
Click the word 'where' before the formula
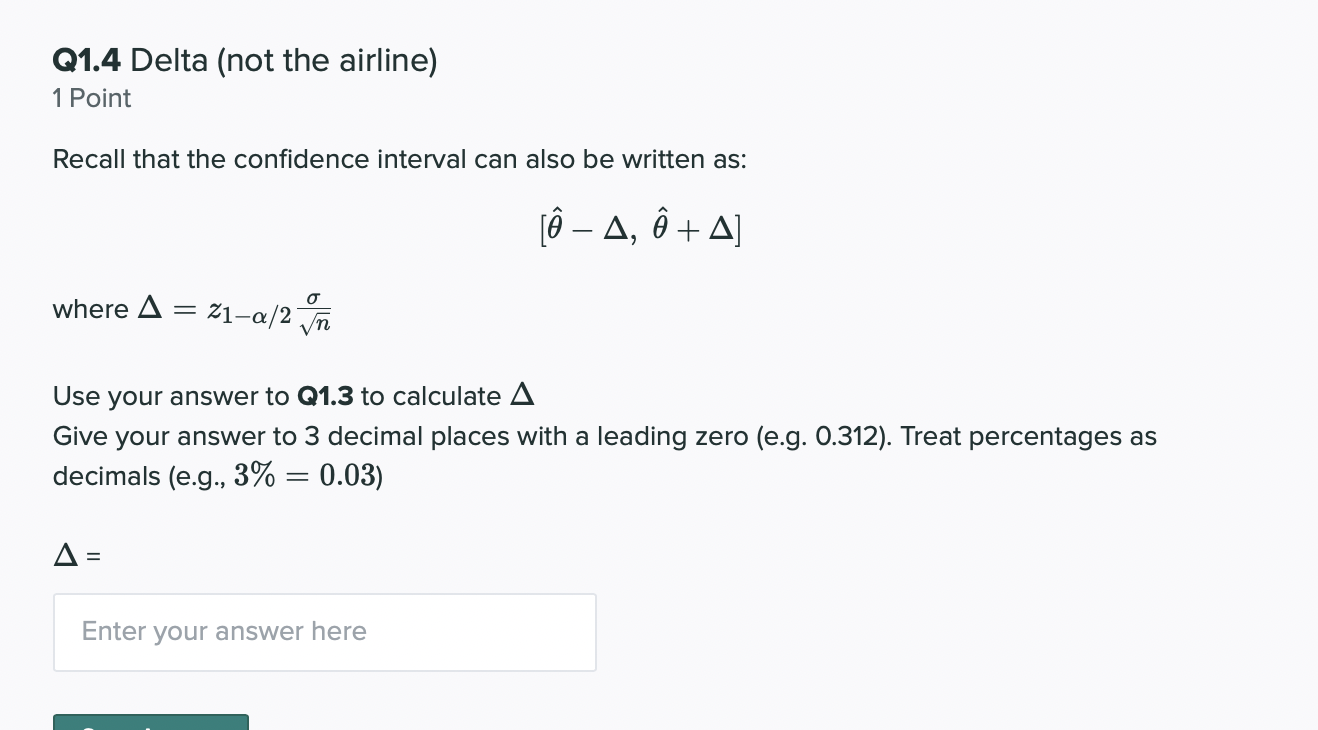90,310
